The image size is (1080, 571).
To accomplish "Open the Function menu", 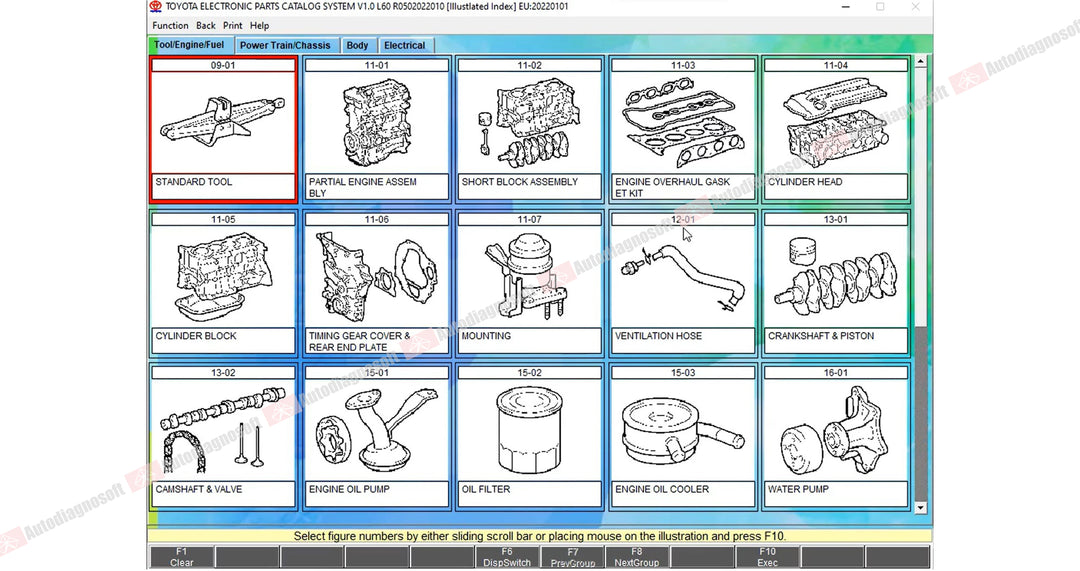I will [170, 25].
